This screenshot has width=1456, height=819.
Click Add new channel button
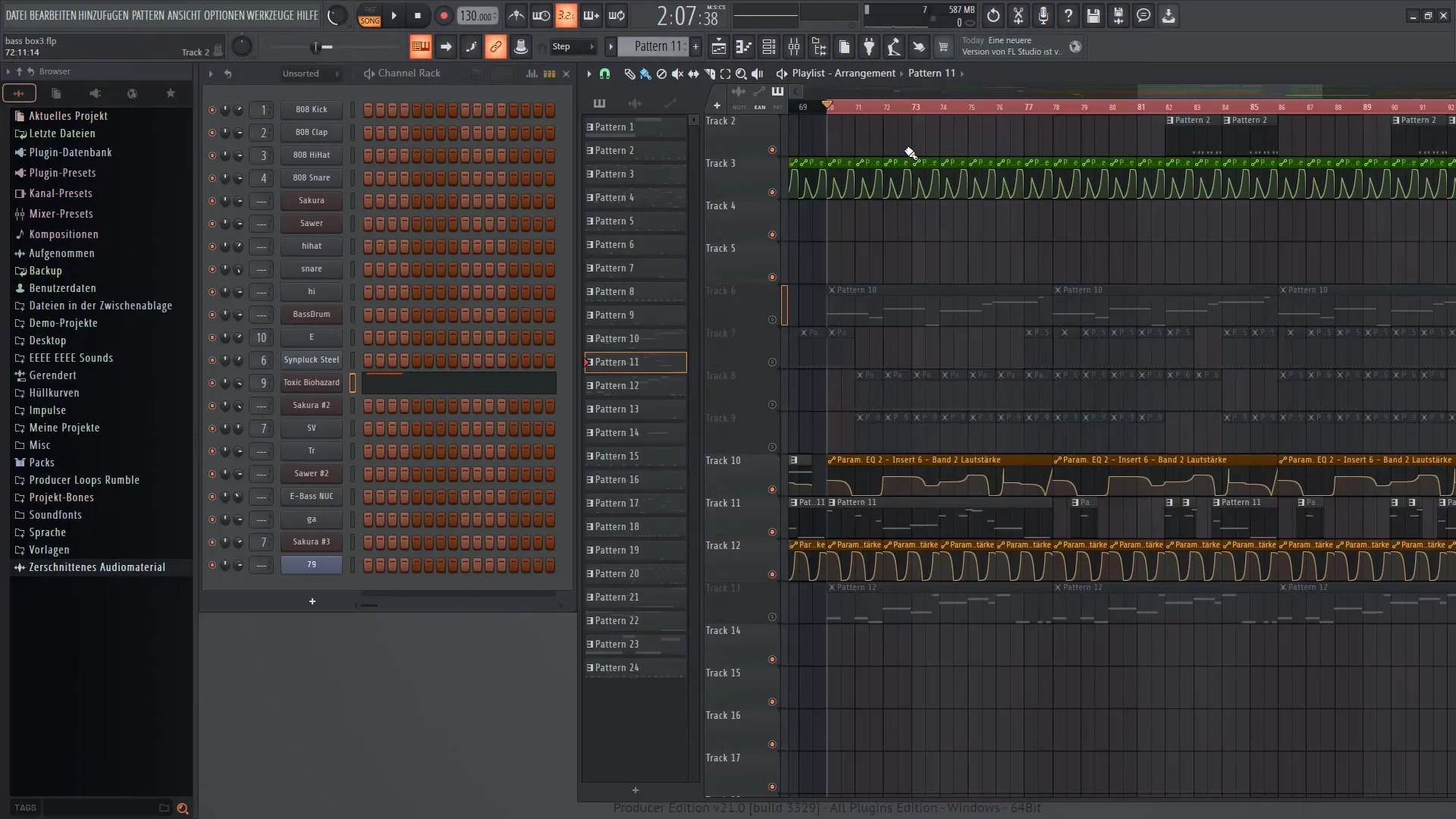312,600
